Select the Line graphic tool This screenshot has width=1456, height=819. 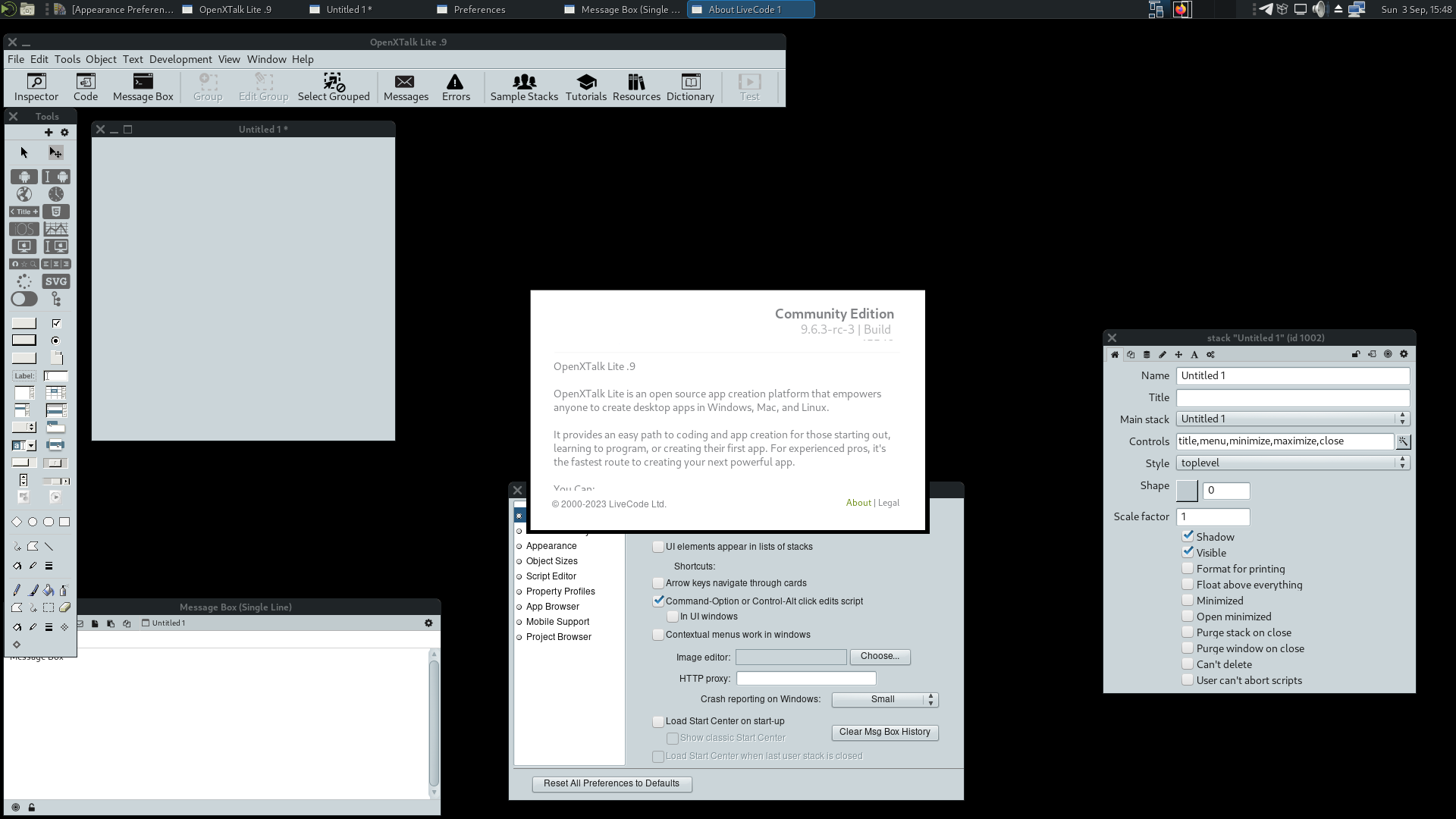point(49,546)
